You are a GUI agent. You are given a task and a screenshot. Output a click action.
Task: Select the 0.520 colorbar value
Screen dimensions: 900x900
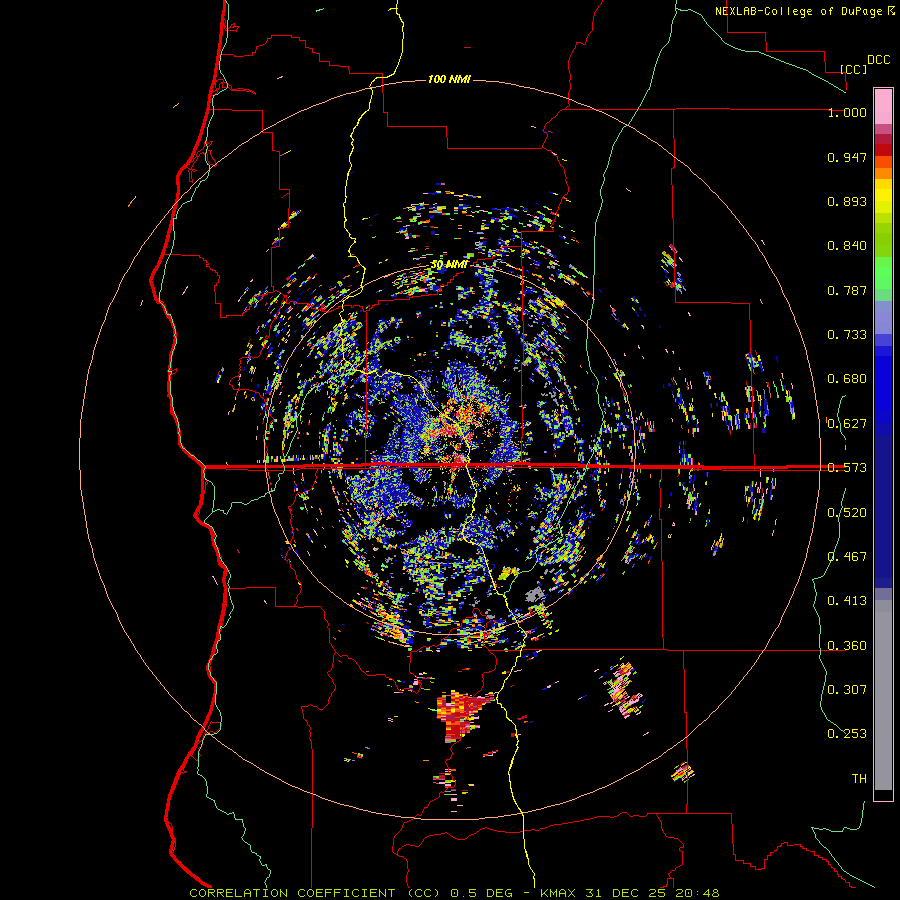(847, 513)
